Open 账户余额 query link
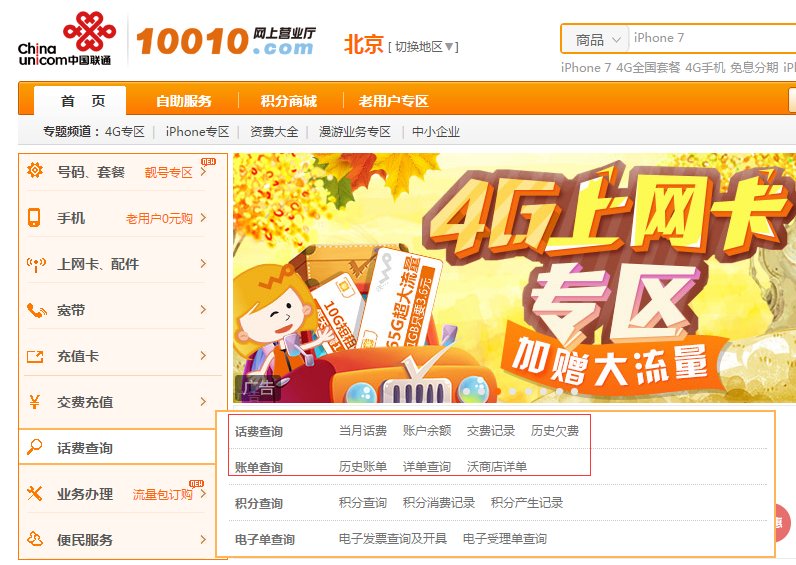The width and height of the screenshot is (796, 565). coord(427,431)
